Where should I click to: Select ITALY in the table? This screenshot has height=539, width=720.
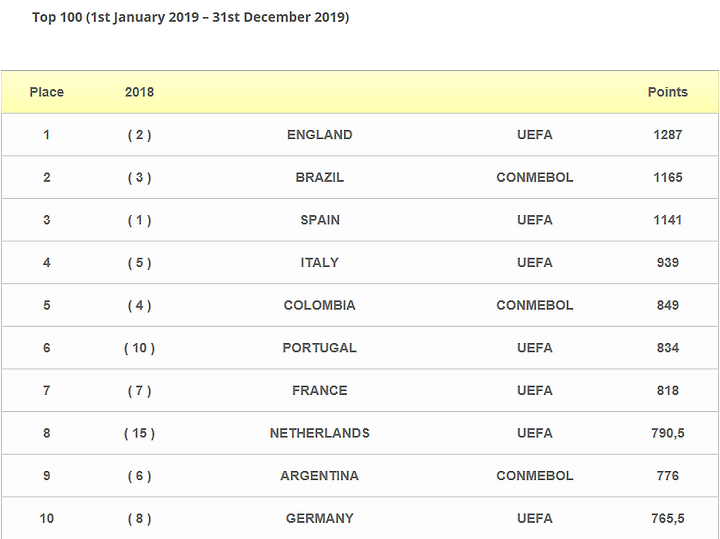319,263
